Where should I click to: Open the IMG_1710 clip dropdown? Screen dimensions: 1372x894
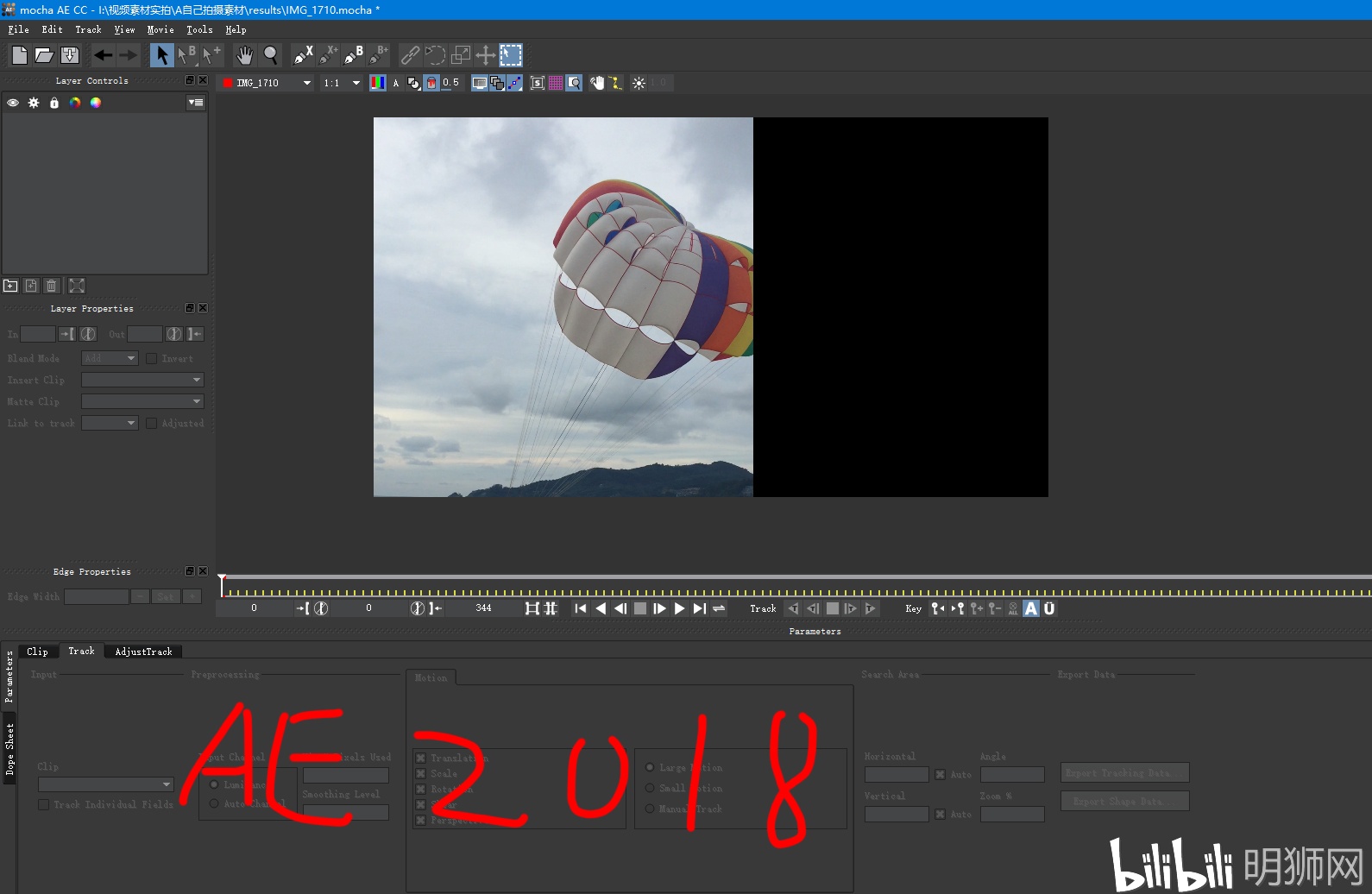click(267, 83)
